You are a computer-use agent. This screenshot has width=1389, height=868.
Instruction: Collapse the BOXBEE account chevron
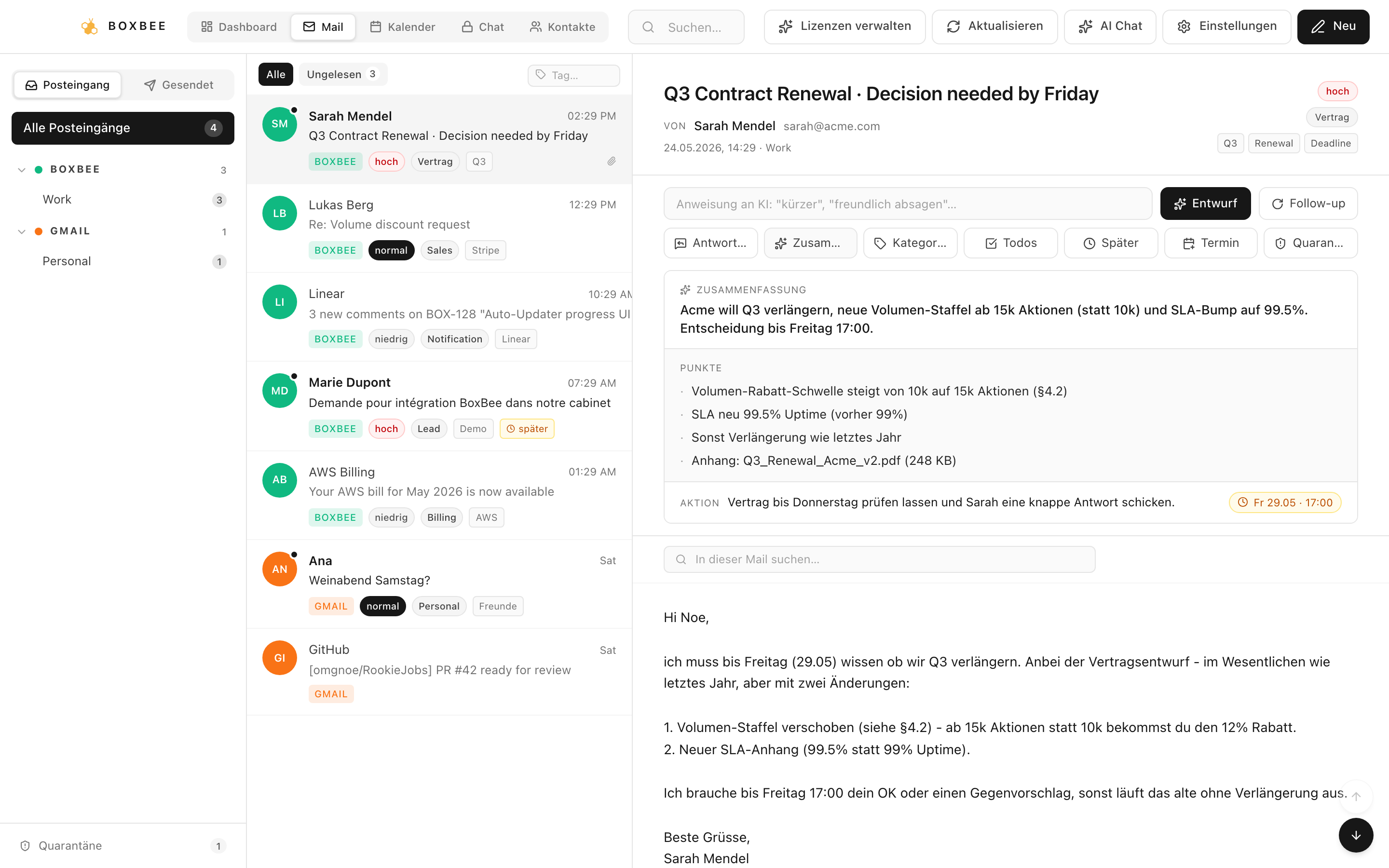pos(22,169)
